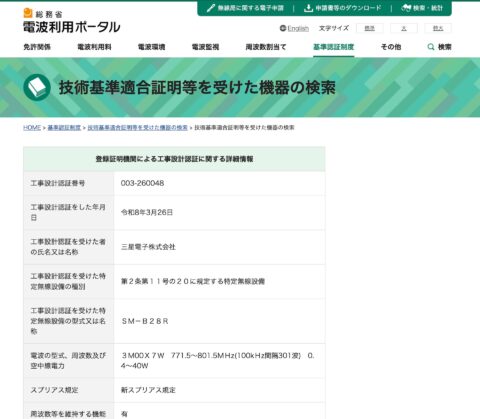This screenshot has height=419, width=480.
Task: Click the 電波の型式、周波数及び空中線電力 label
Action: (68, 361)
